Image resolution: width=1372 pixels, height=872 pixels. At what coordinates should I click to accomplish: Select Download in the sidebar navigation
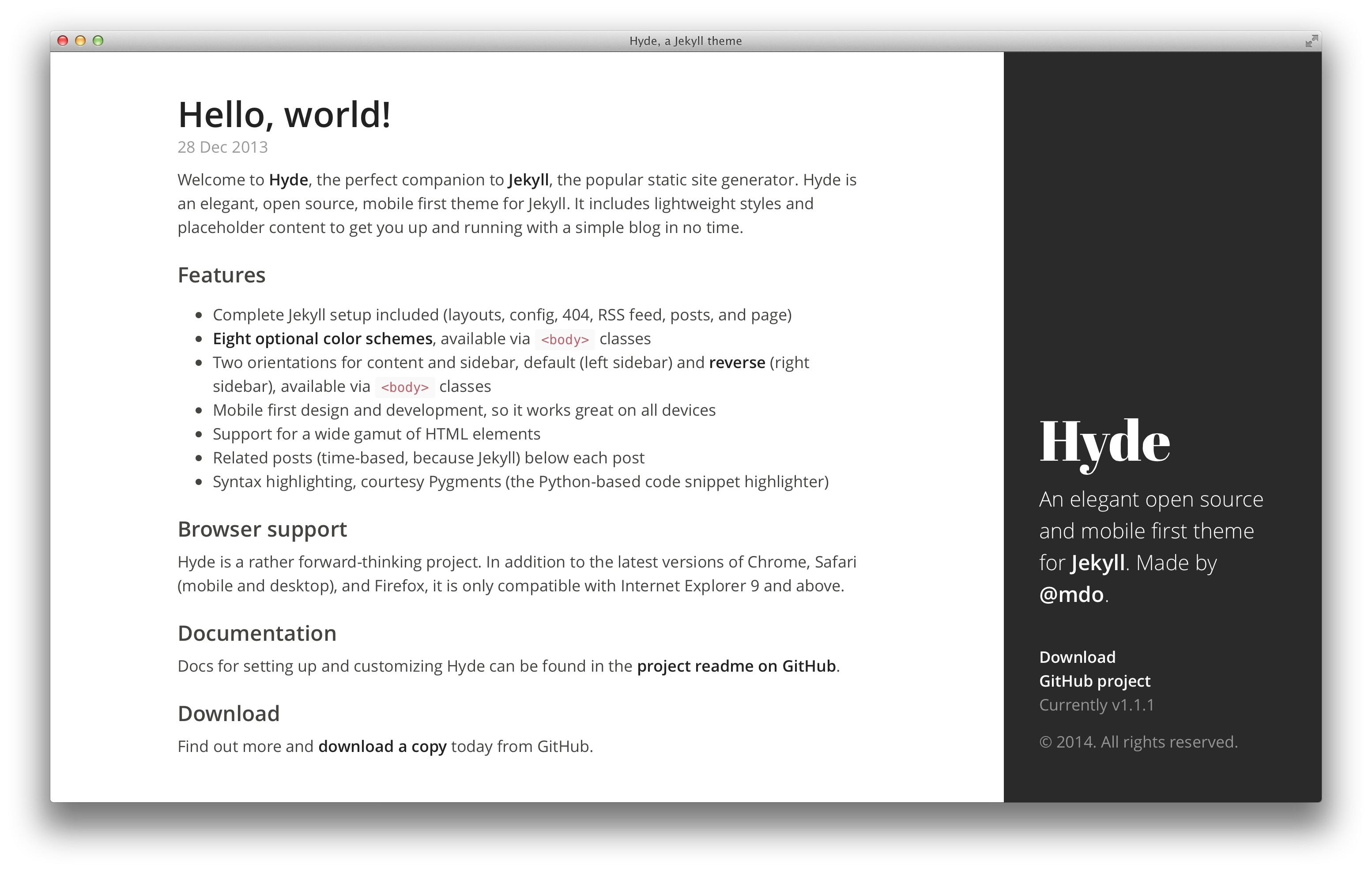point(1077,657)
